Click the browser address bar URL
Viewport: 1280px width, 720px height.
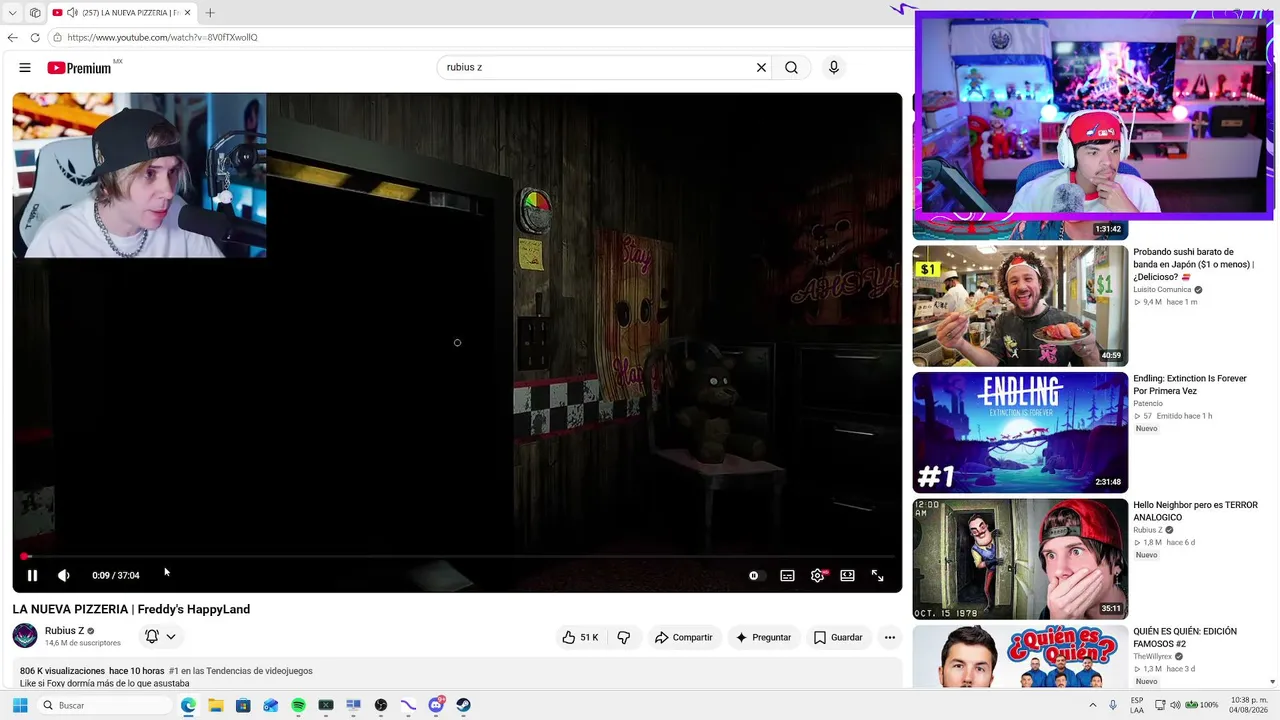coord(163,37)
